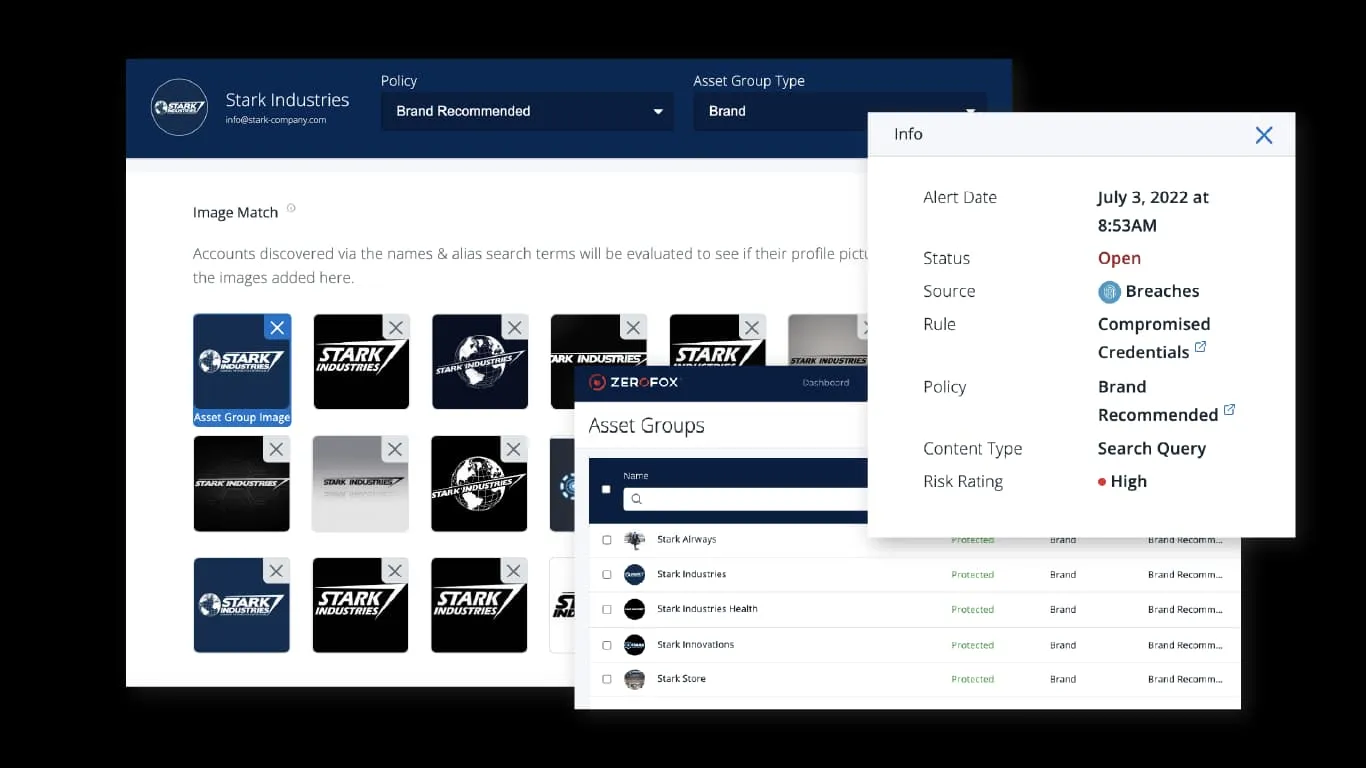
Task: Select the black globe Stark Industries thumbnail
Action: click(x=480, y=484)
